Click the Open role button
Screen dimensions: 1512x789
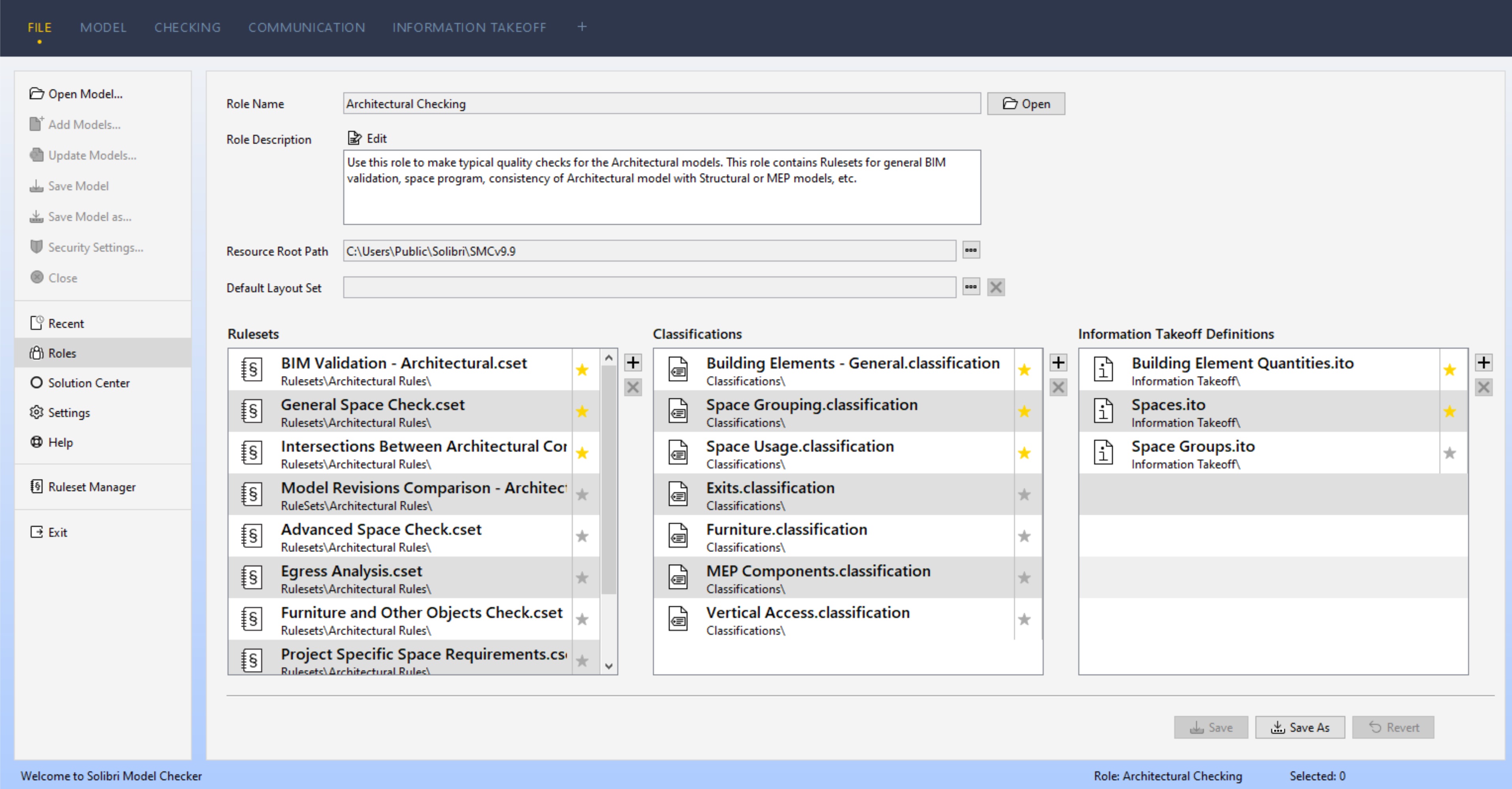click(1026, 104)
